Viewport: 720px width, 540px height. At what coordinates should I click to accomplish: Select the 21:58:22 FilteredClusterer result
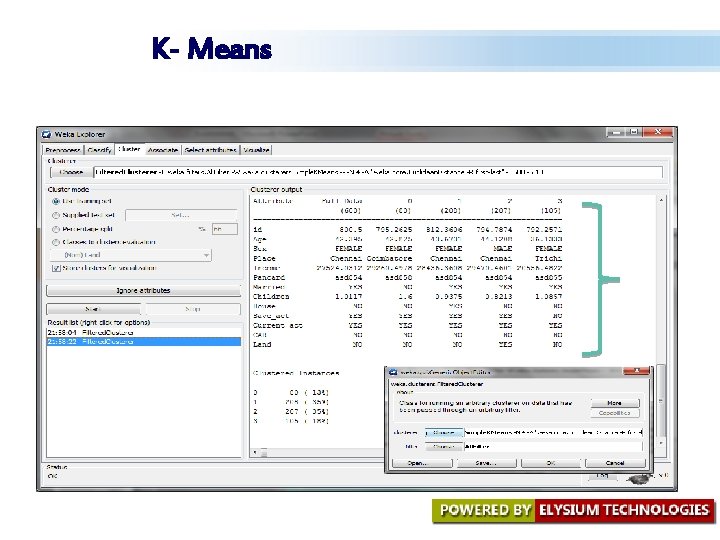[x=143, y=342]
